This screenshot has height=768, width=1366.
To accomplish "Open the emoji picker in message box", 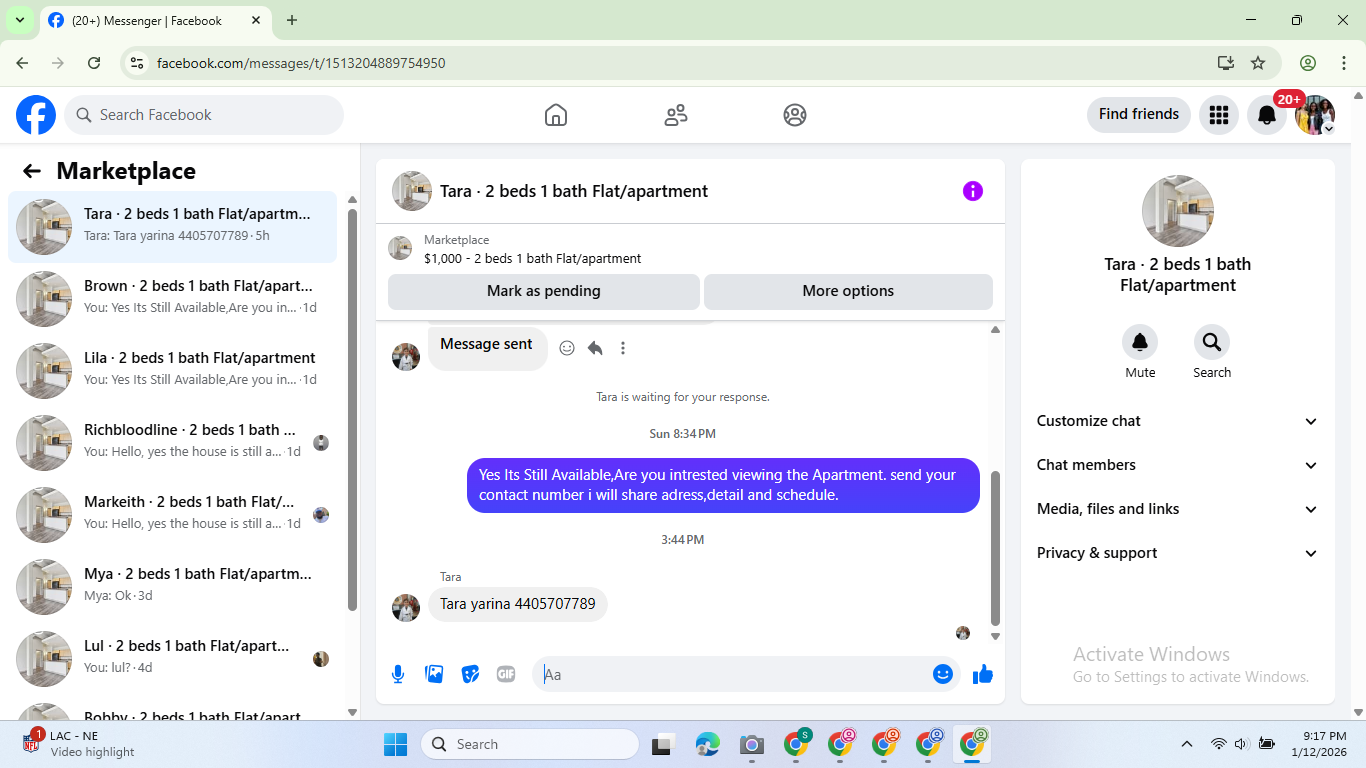I will (x=942, y=674).
